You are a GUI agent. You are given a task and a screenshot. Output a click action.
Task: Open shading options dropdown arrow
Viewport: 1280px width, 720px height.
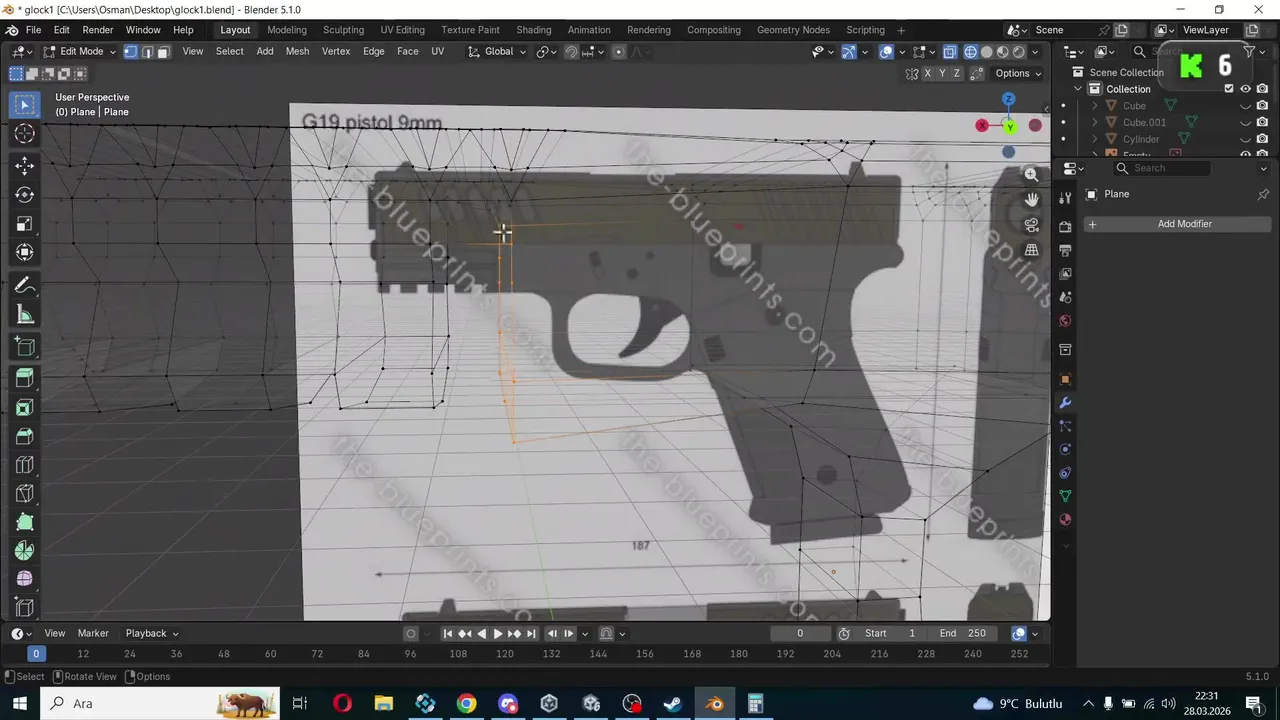1035,51
